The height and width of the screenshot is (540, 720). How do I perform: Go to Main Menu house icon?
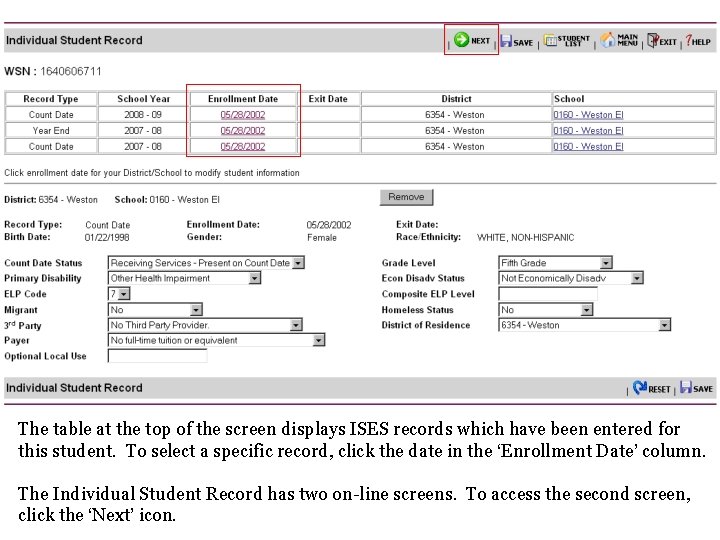tap(608, 40)
